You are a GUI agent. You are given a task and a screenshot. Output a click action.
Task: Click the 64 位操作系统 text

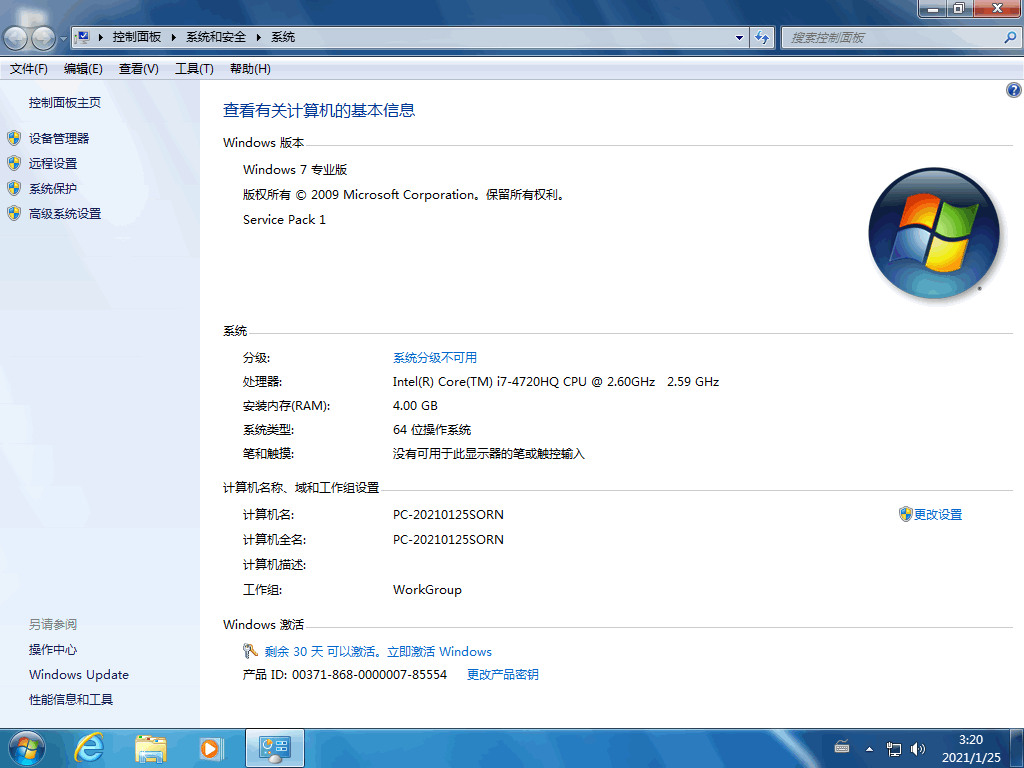pos(432,429)
